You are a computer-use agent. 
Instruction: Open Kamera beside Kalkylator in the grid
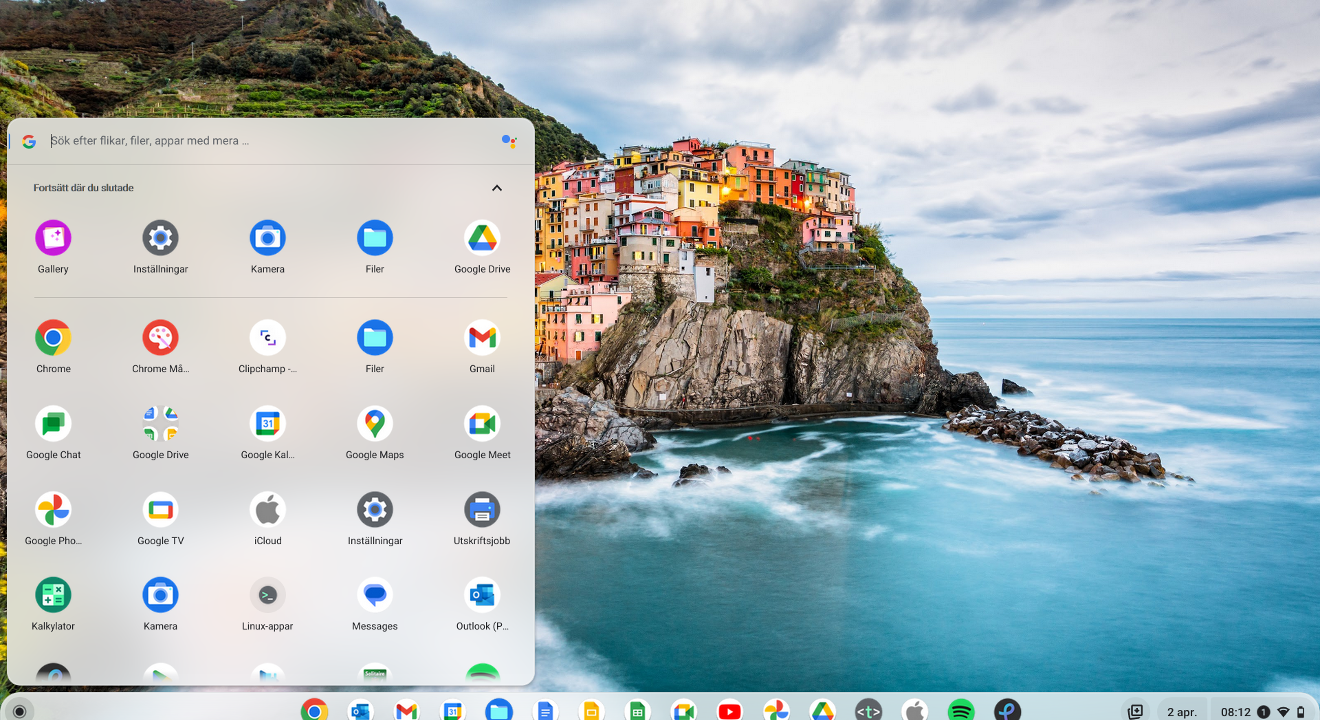160,596
